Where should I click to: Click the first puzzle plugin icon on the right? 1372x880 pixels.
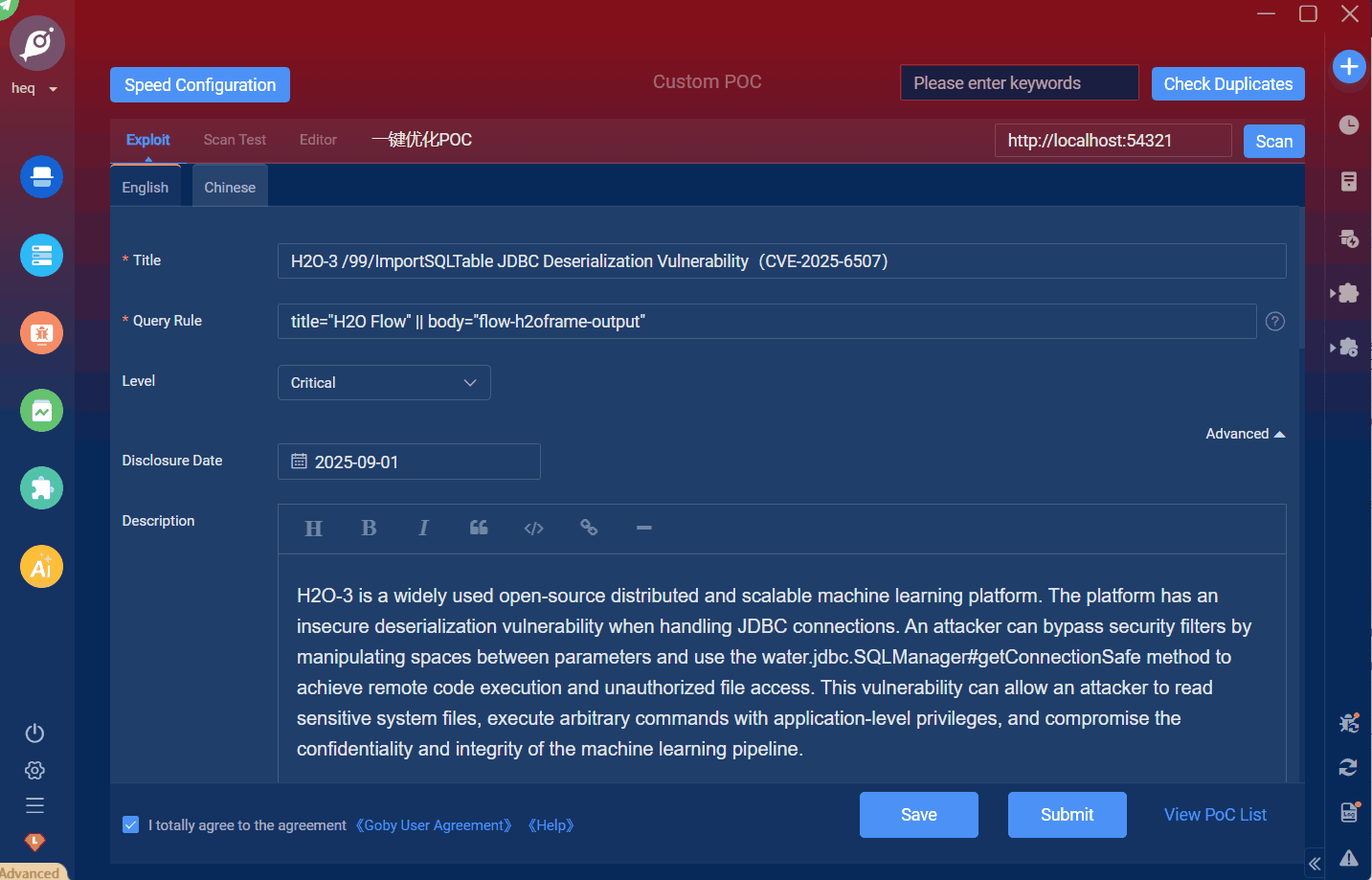(x=1346, y=293)
